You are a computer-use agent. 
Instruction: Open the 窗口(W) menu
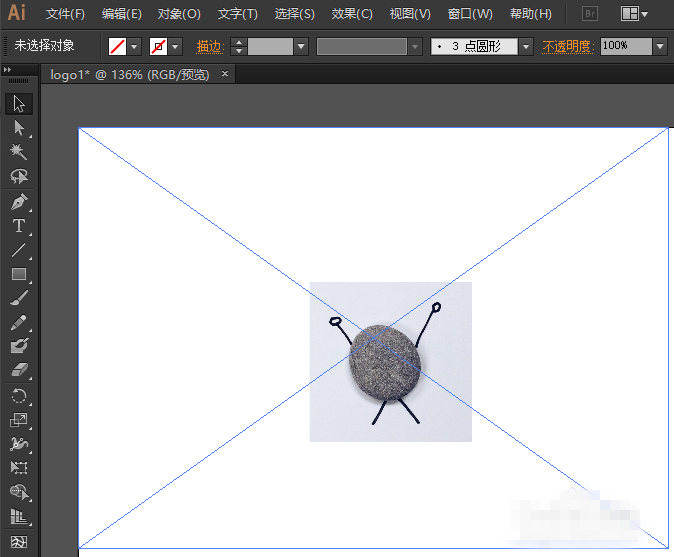470,14
